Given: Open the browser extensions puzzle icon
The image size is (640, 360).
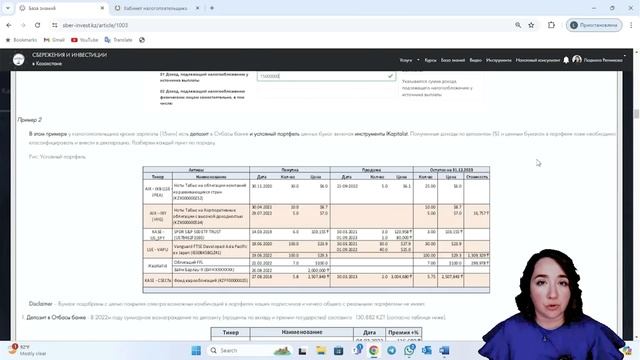Looking at the screenshot, I should [551, 25].
